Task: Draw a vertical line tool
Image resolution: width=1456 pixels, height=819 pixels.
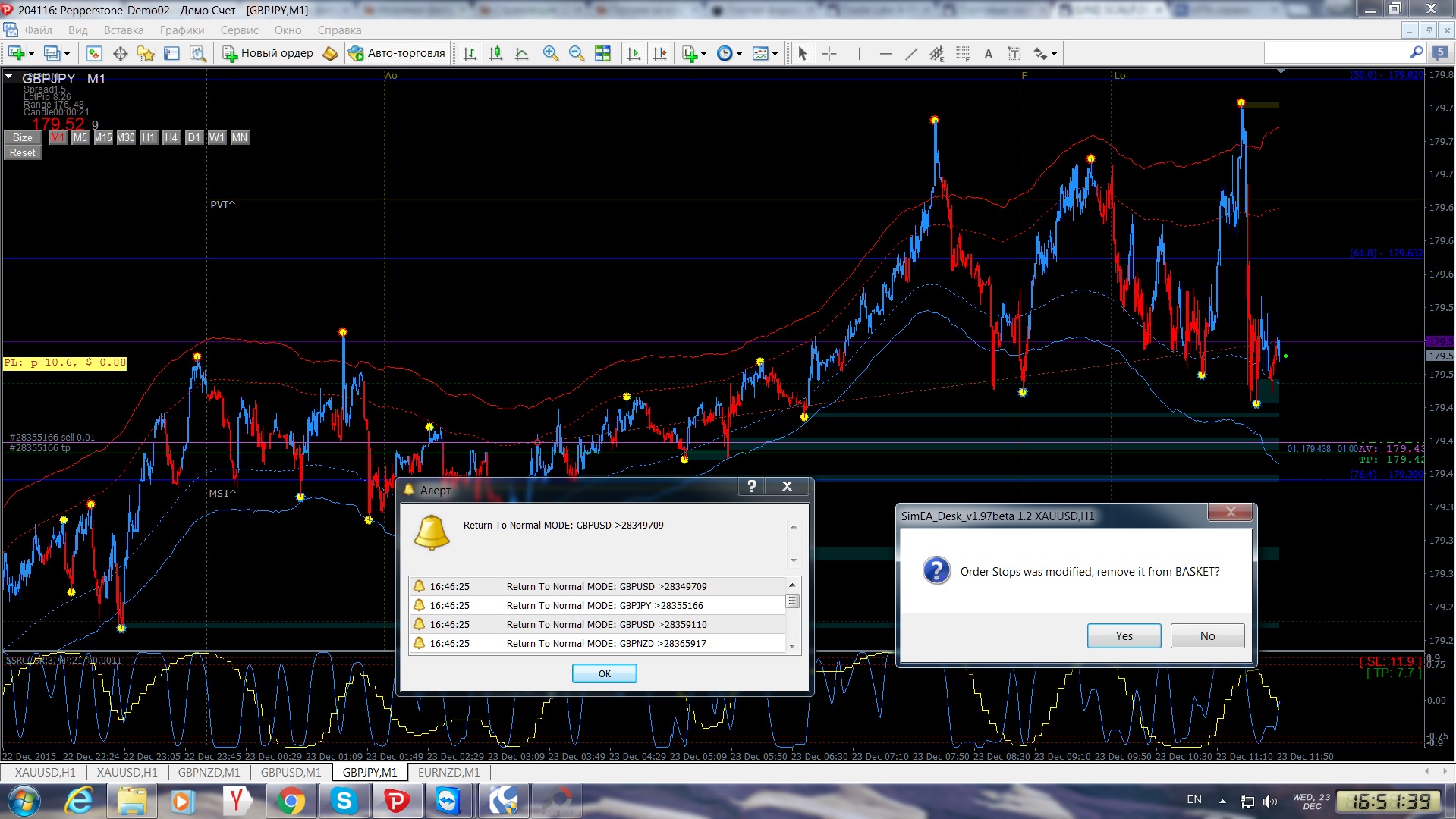Action: click(859, 53)
